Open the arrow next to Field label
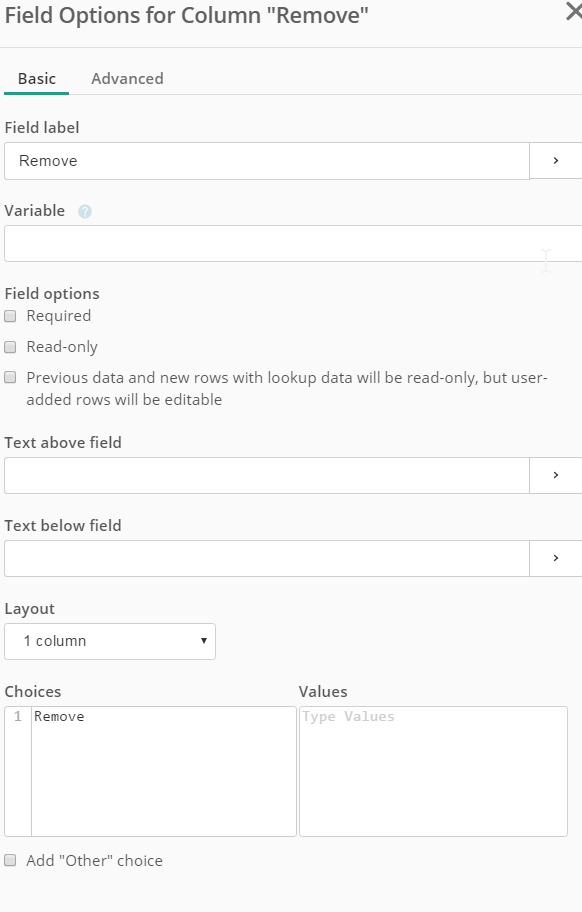Viewport: 582px width, 912px height. 556,161
